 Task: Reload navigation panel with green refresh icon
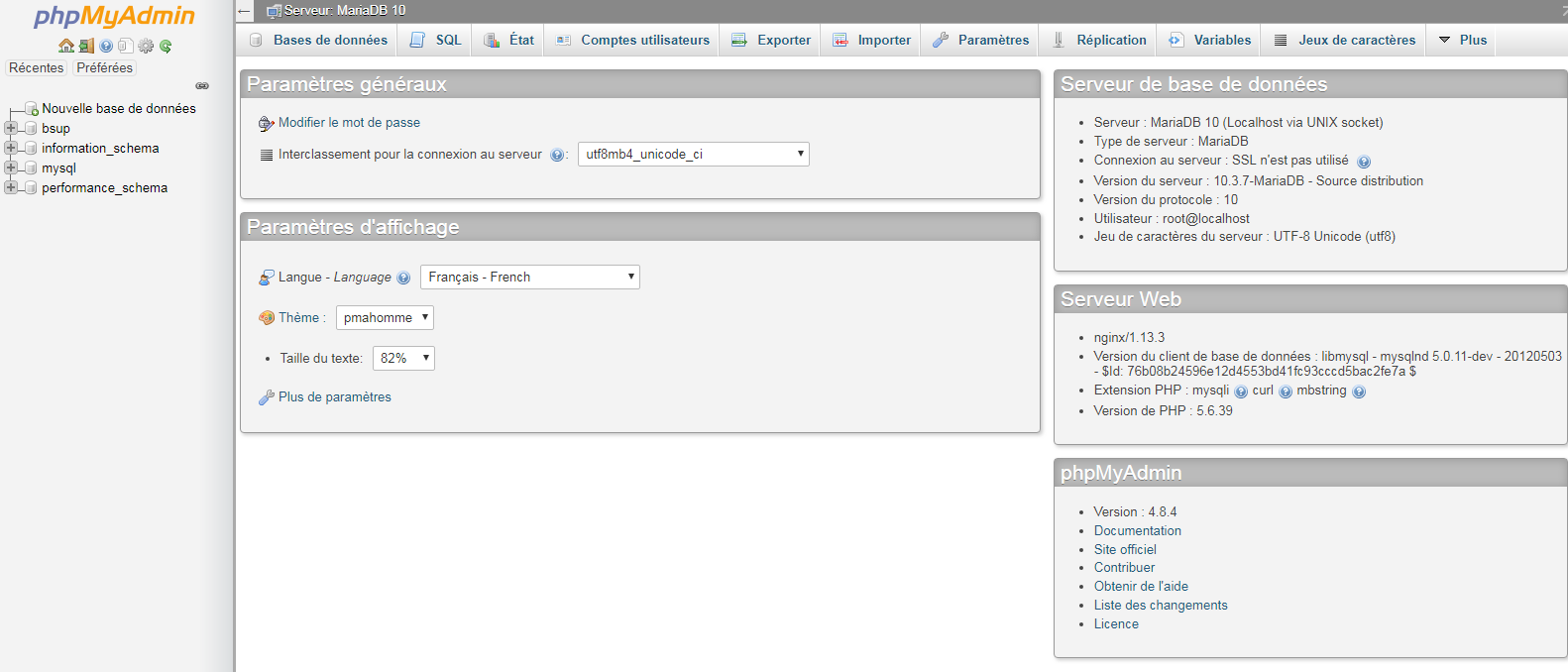click(x=166, y=46)
